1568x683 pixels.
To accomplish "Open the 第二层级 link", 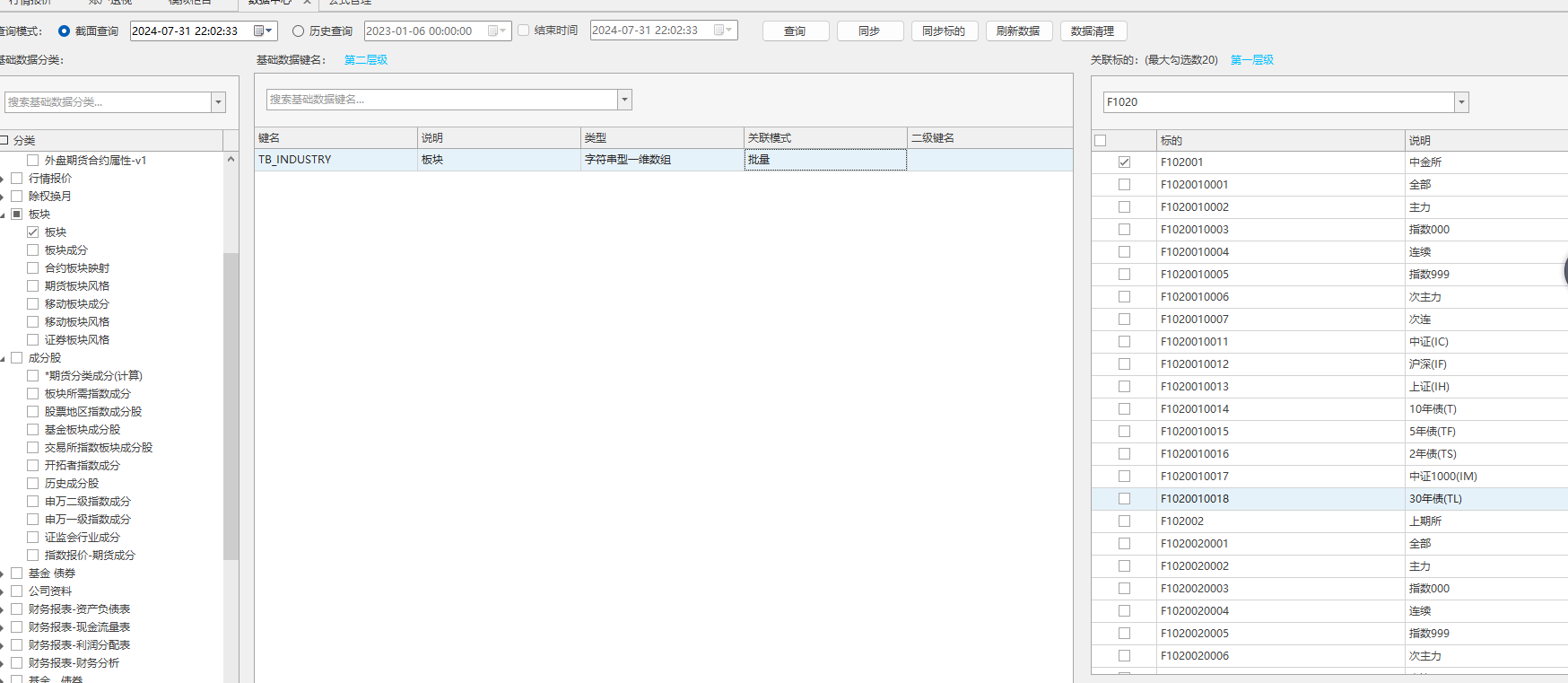I will tap(366, 60).
